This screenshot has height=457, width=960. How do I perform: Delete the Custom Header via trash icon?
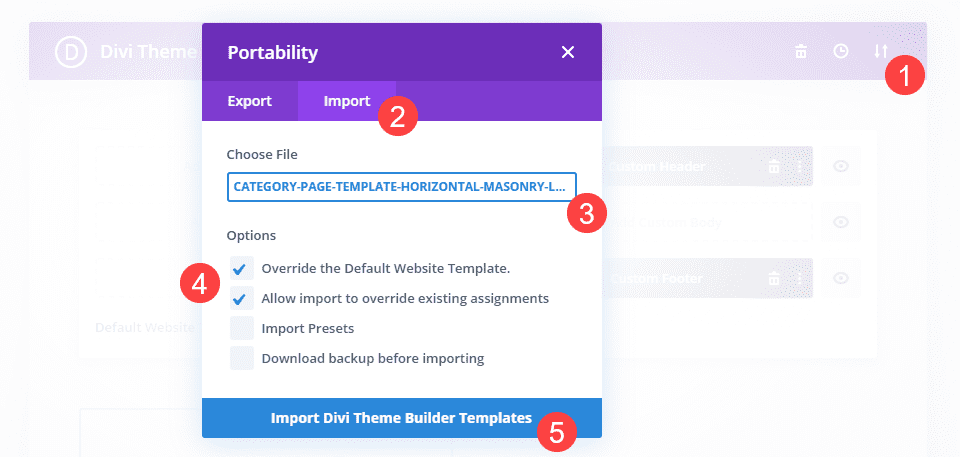tap(773, 167)
